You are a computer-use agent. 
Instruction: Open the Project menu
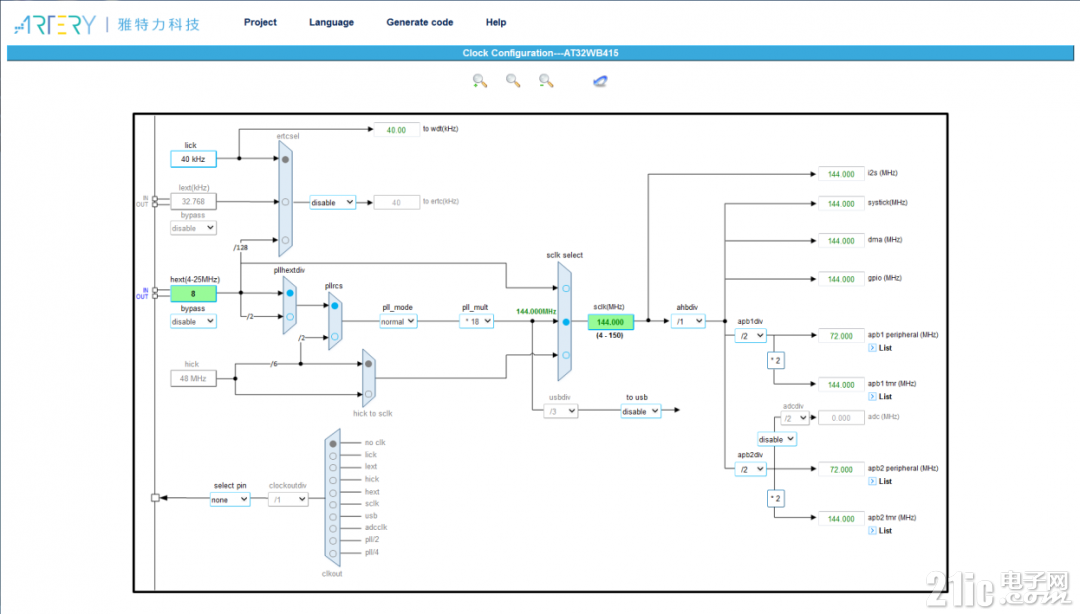260,22
